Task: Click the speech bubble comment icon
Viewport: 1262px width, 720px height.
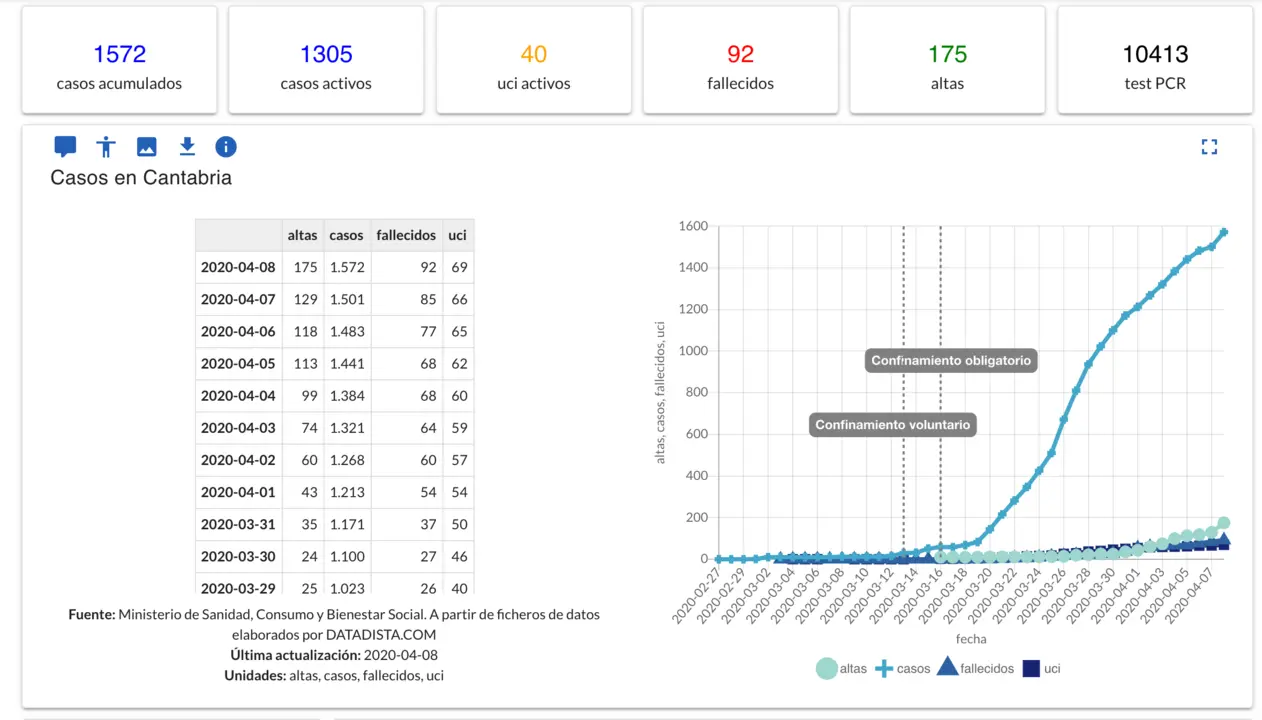Action: click(x=65, y=147)
